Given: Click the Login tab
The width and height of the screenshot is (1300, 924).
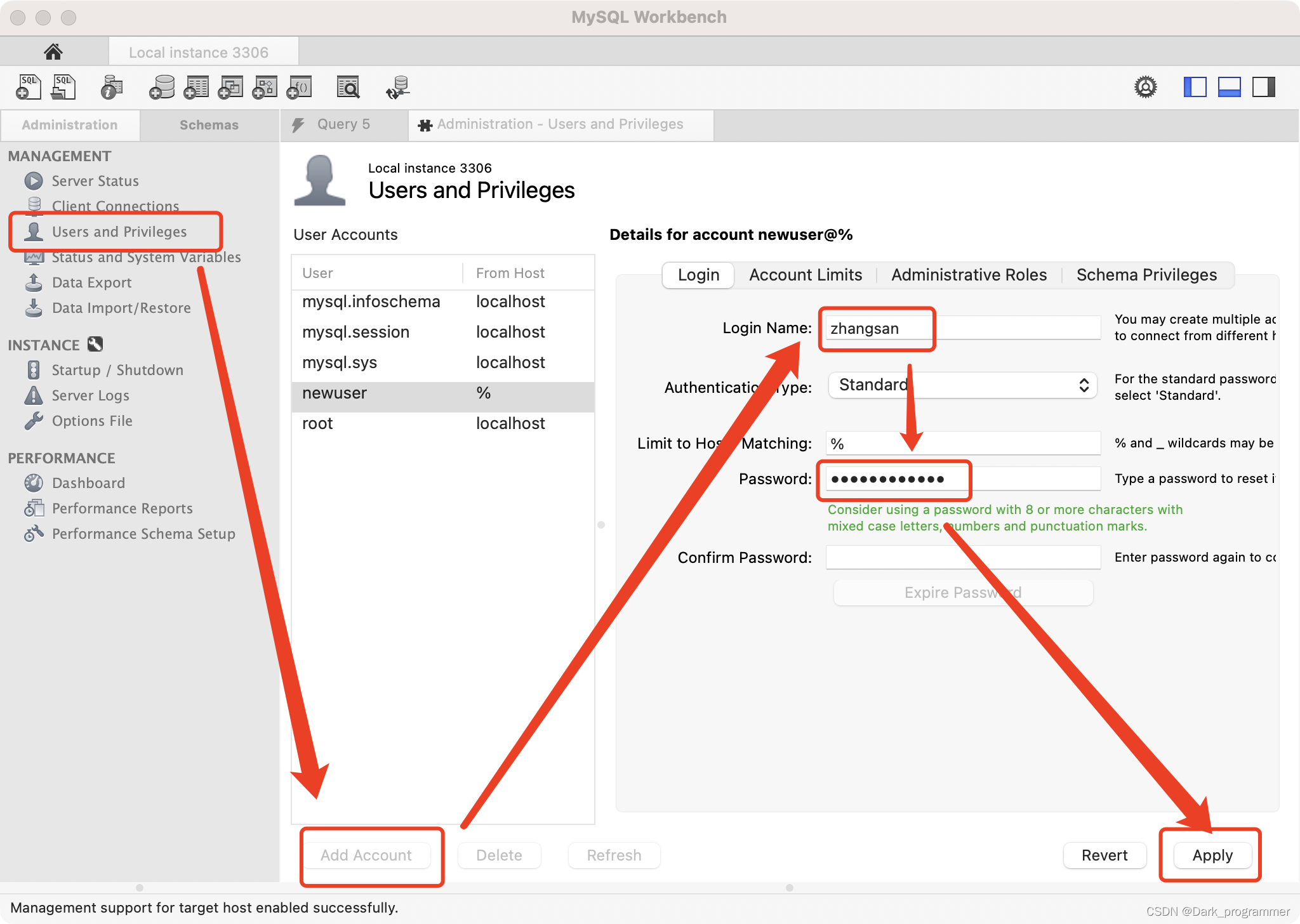Looking at the screenshot, I should [x=697, y=275].
